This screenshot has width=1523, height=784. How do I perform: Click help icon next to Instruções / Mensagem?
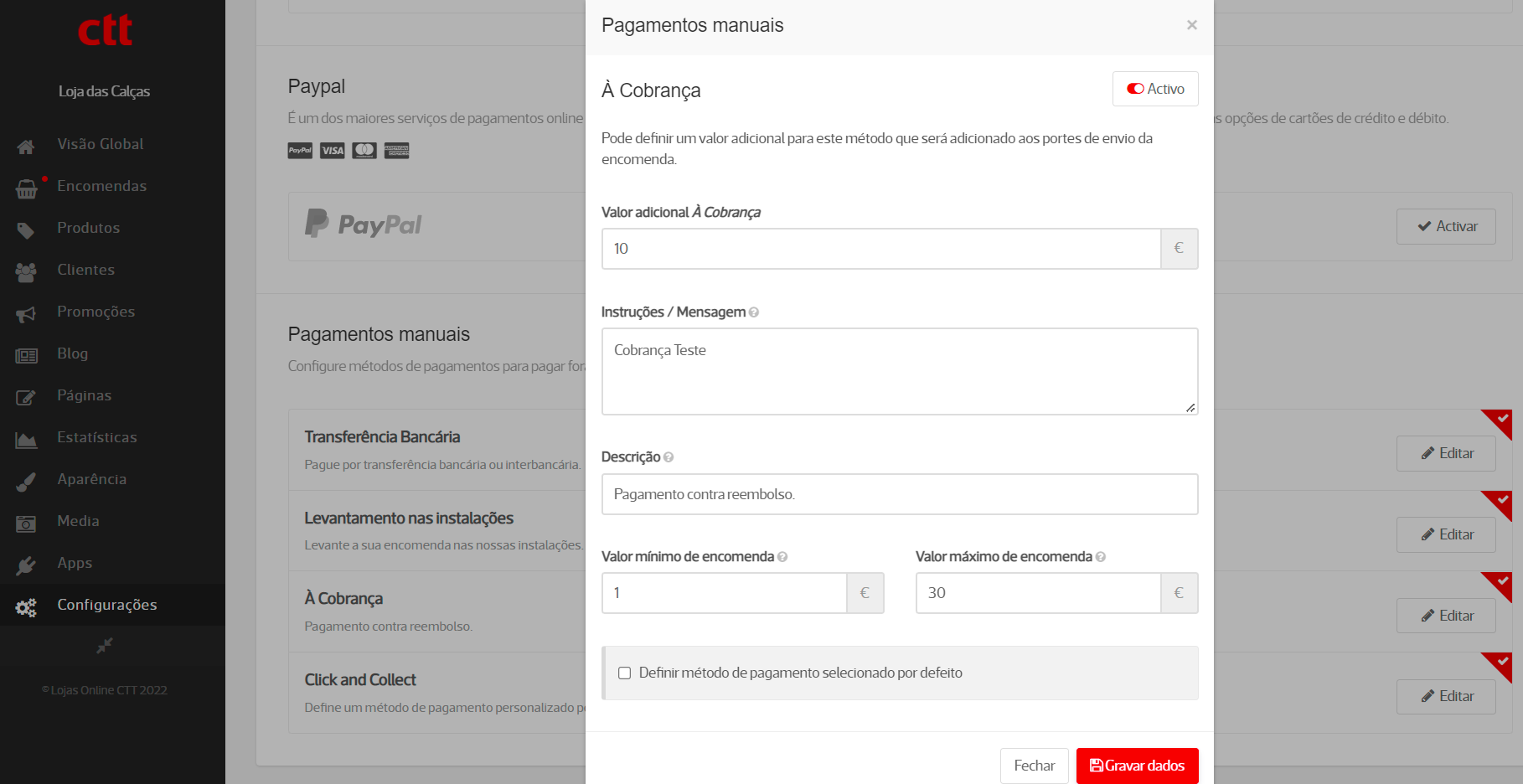tap(754, 312)
